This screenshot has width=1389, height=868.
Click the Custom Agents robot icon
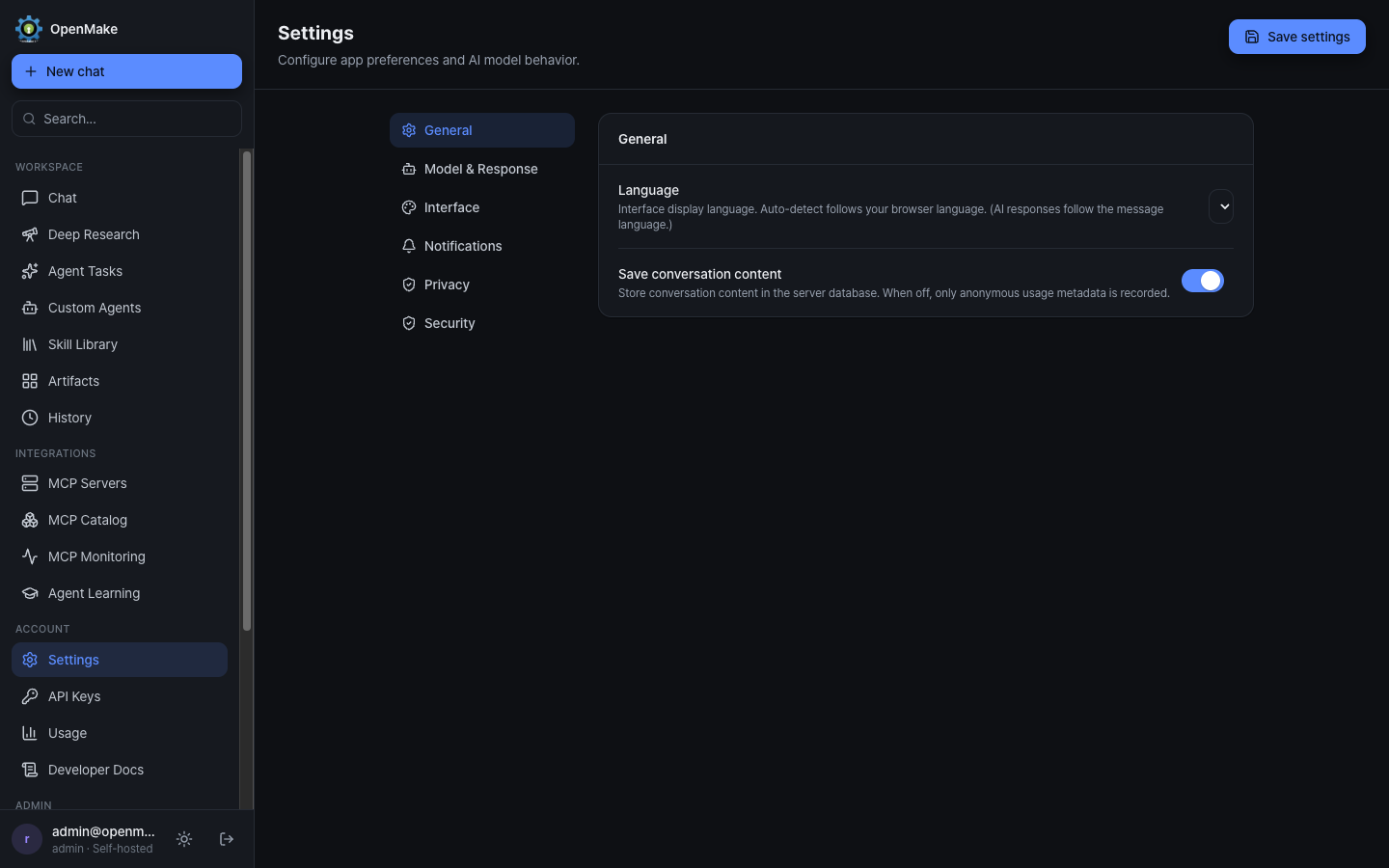[30, 308]
